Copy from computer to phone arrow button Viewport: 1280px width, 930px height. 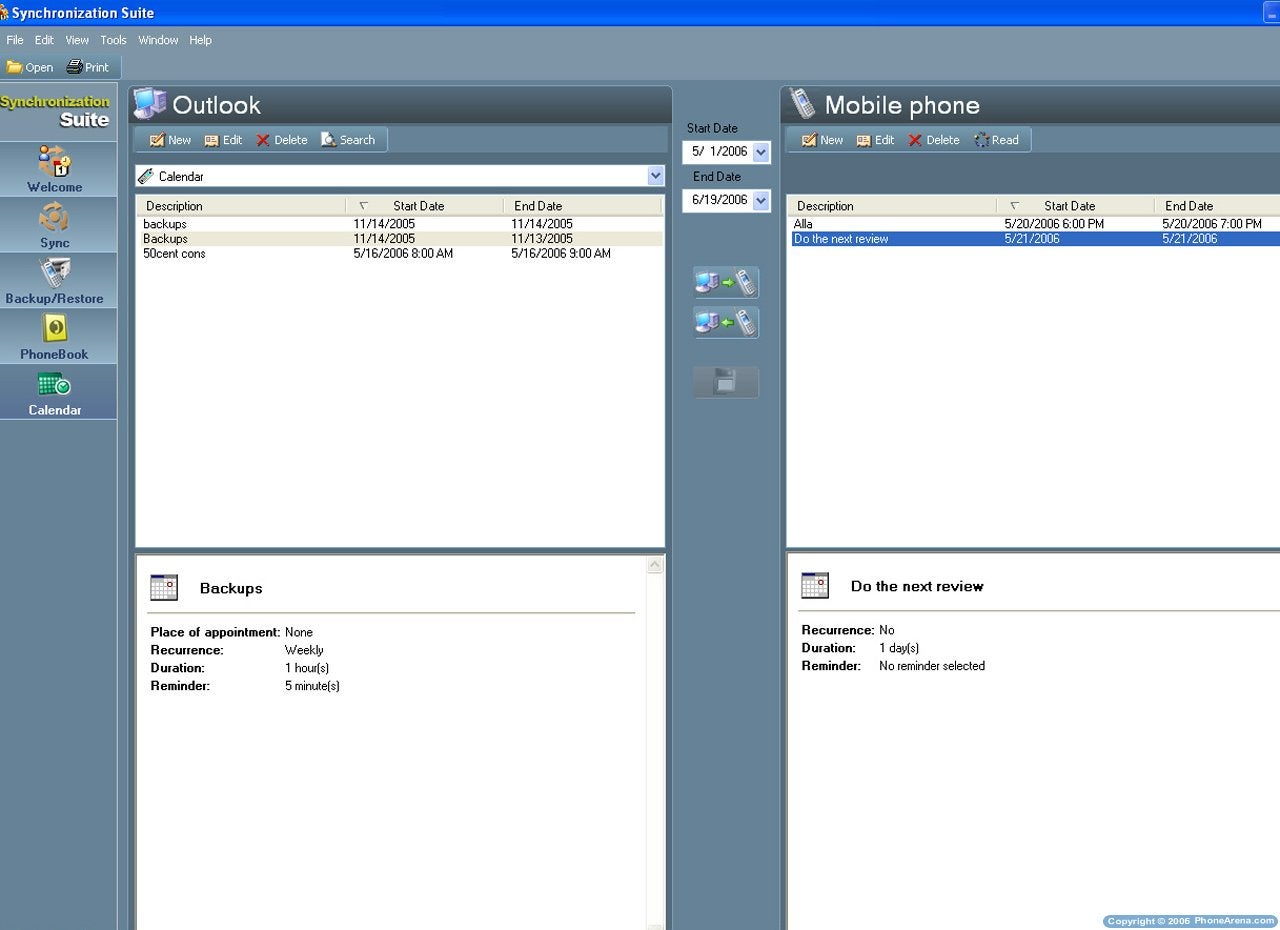(x=726, y=283)
